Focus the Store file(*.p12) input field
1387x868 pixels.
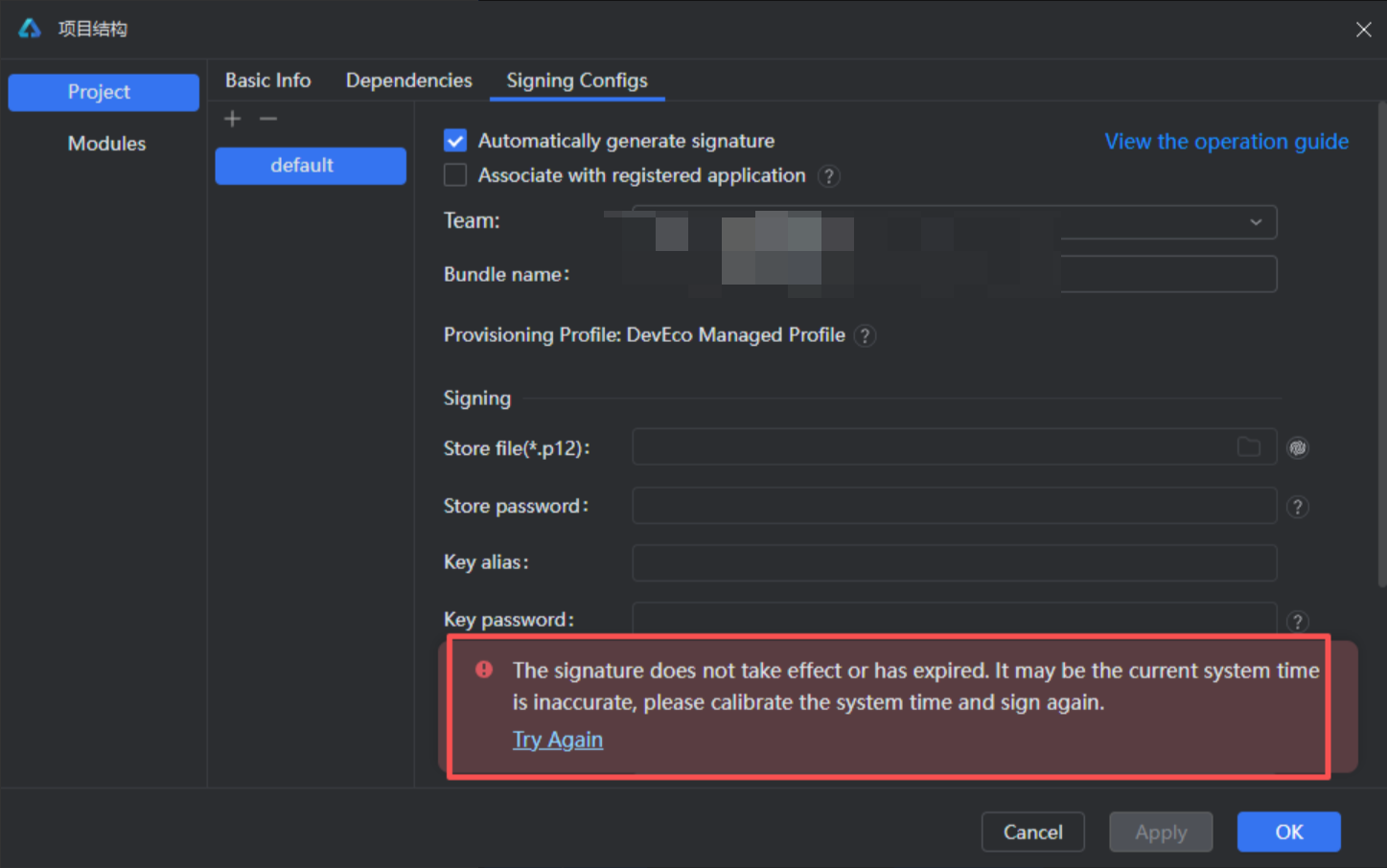pos(954,447)
